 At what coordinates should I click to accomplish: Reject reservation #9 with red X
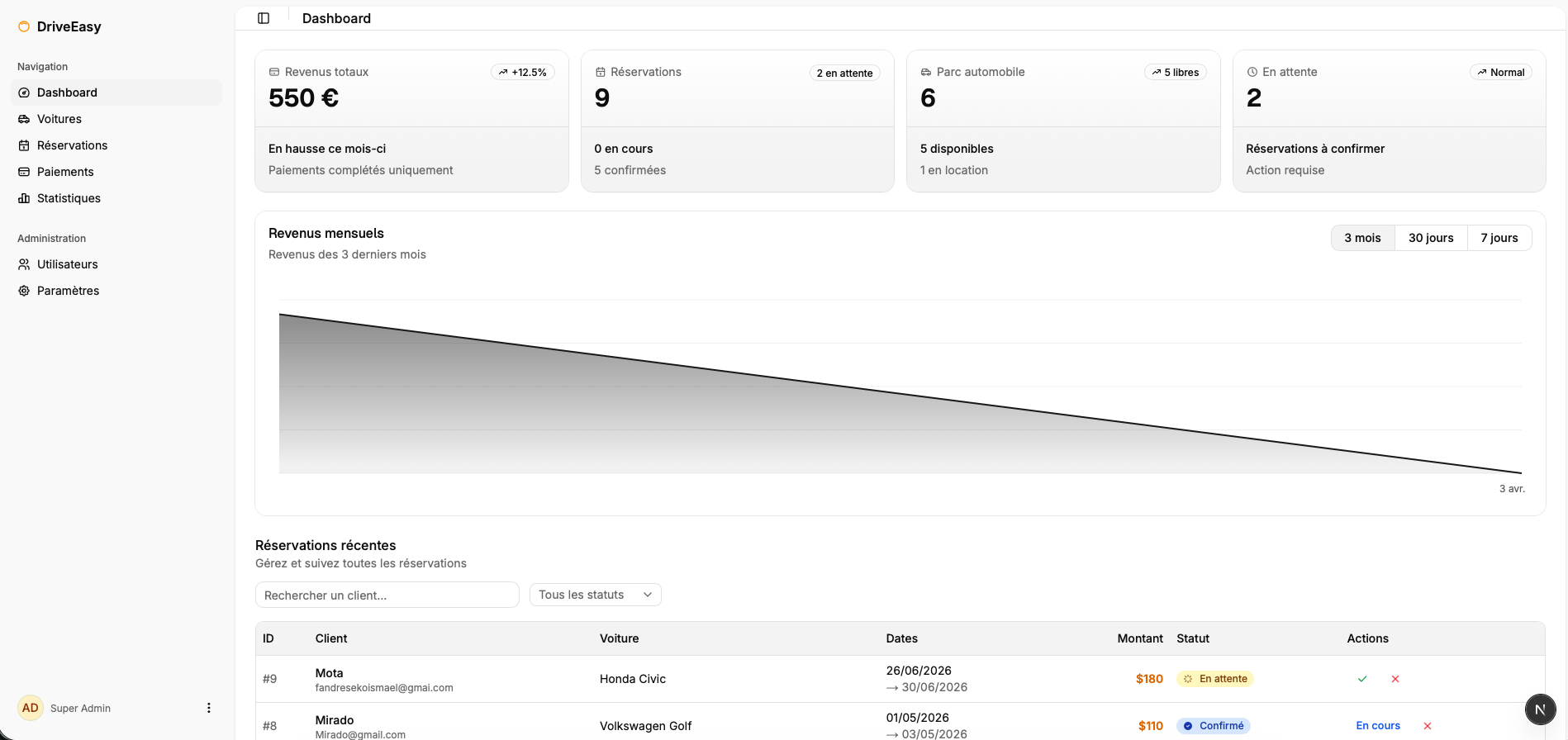pyautogui.click(x=1395, y=679)
